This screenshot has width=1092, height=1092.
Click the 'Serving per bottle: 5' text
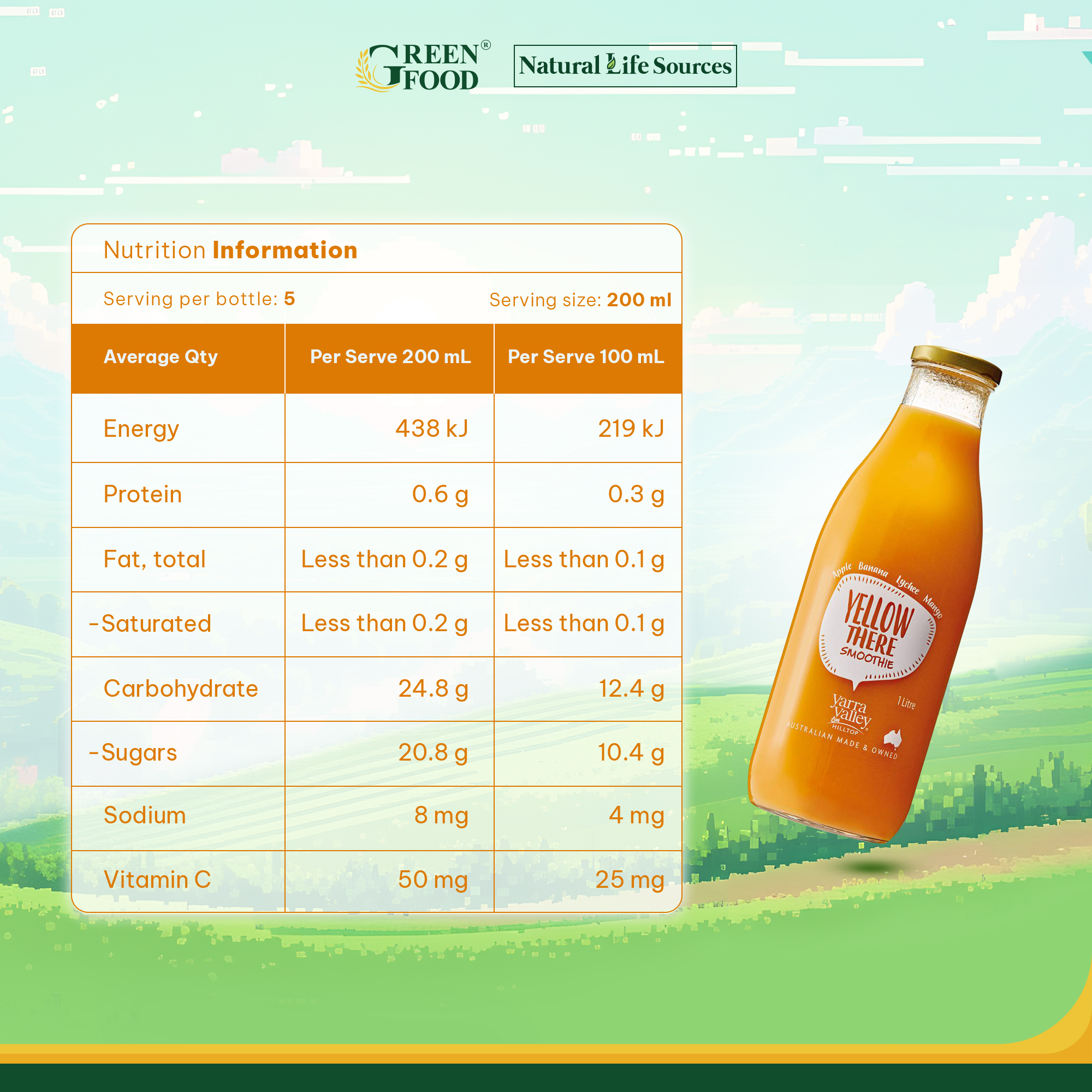(x=199, y=299)
